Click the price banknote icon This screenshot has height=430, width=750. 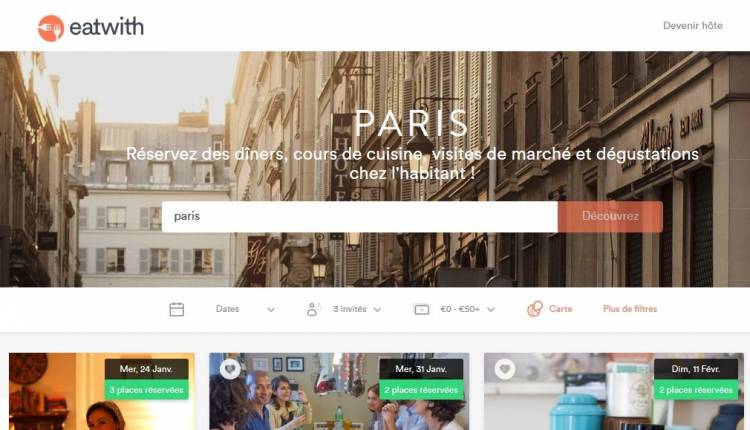(x=421, y=309)
